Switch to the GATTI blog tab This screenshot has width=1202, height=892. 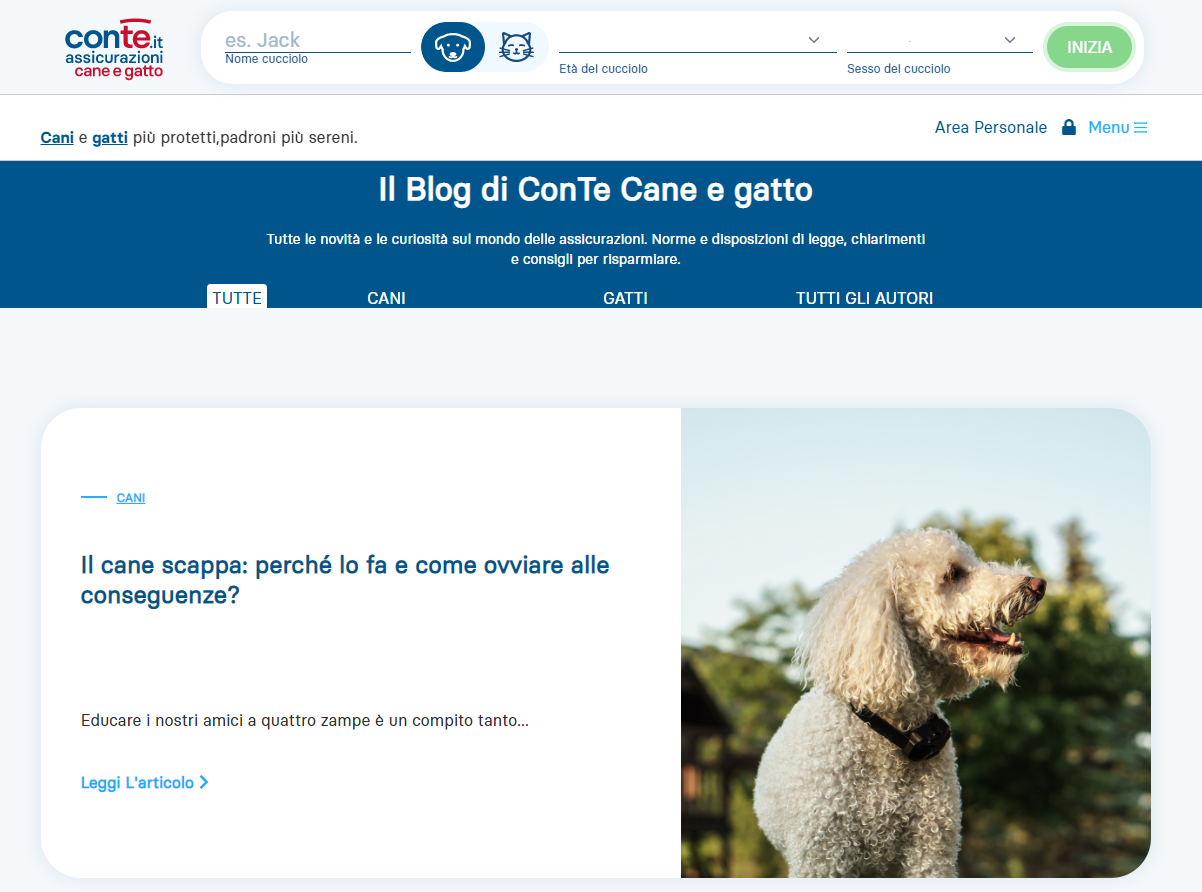point(625,298)
